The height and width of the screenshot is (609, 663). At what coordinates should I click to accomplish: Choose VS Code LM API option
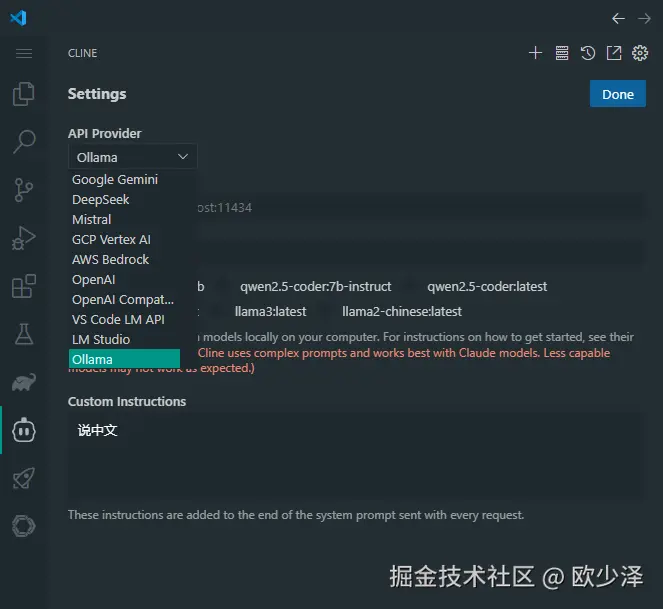tap(124, 319)
